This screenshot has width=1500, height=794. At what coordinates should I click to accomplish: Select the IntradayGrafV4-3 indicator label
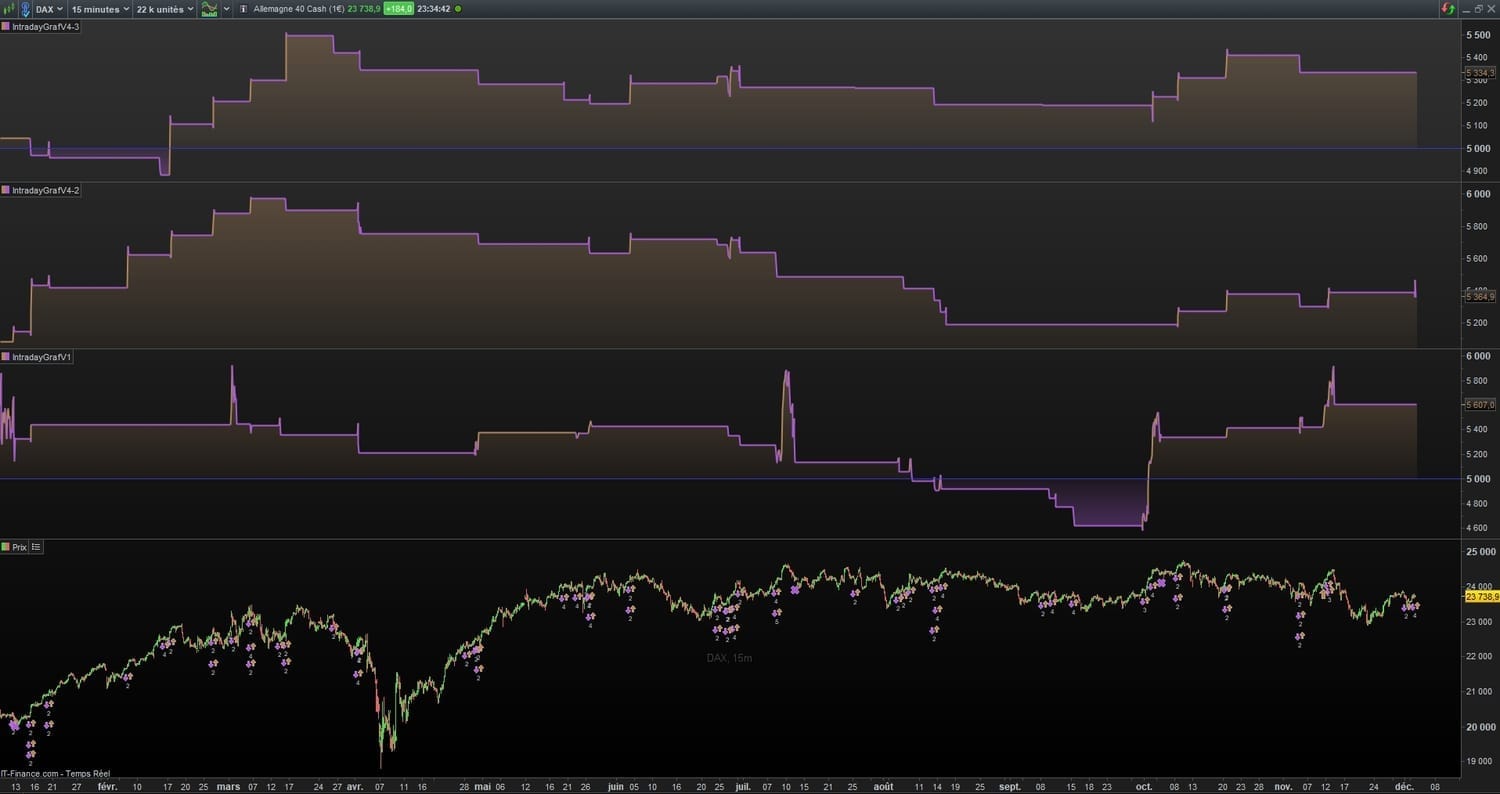(x=45, y=27)
